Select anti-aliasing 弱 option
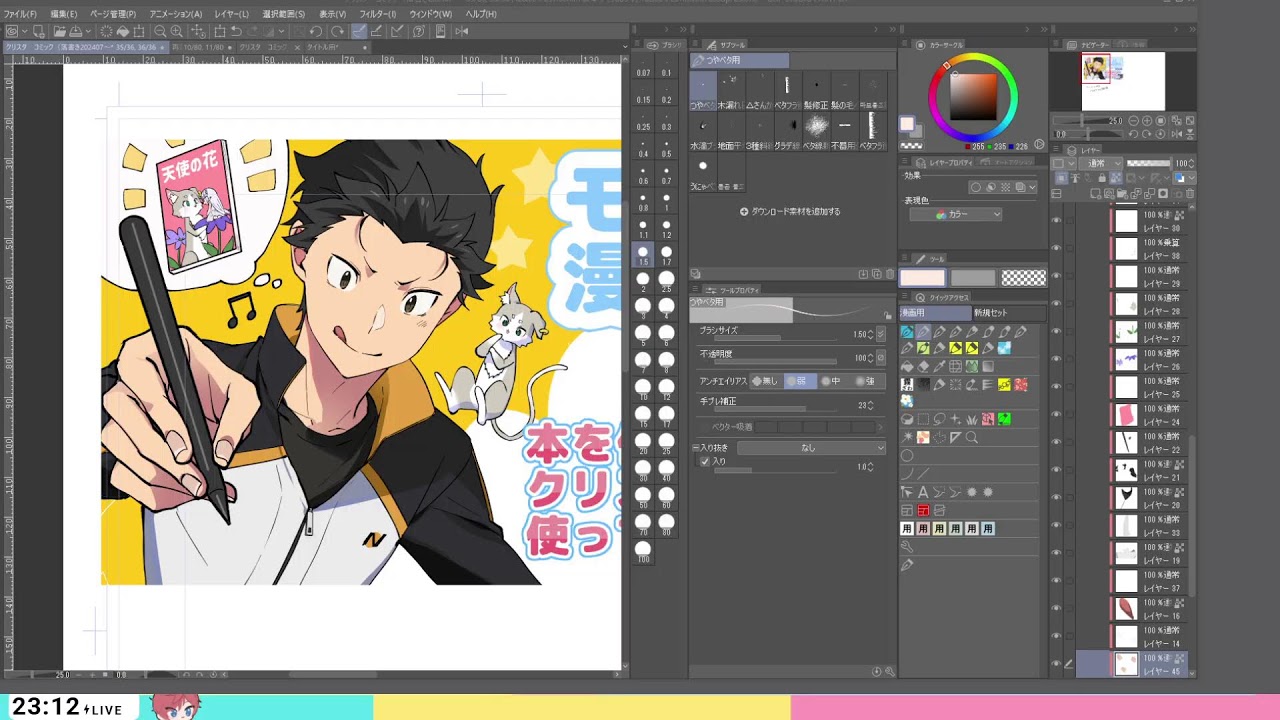This screenshot has height=720, width=1280. pyautogui.click(x=800, y=381)
